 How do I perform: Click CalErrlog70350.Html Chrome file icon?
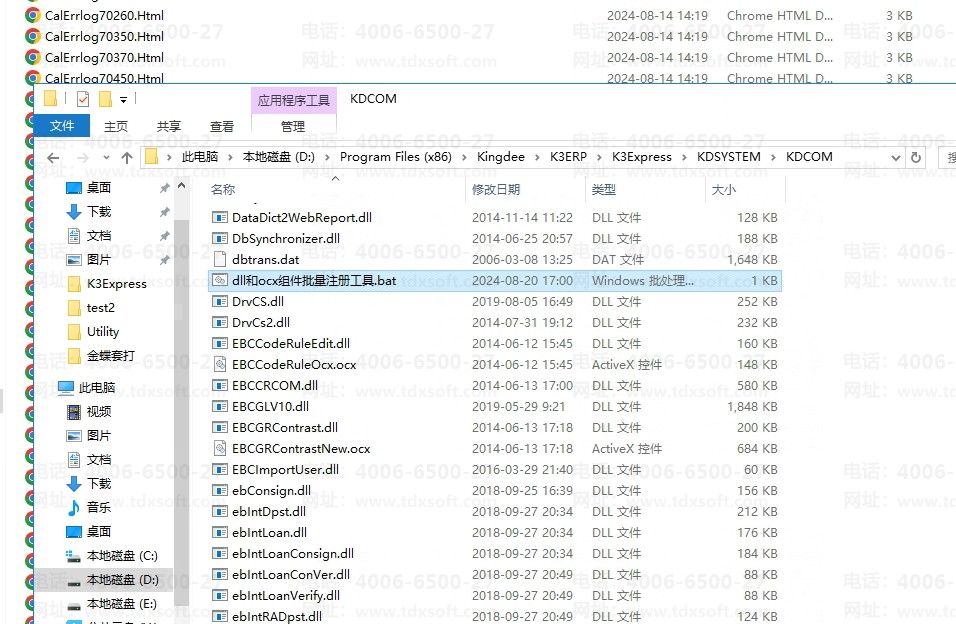tap(33, 37)
